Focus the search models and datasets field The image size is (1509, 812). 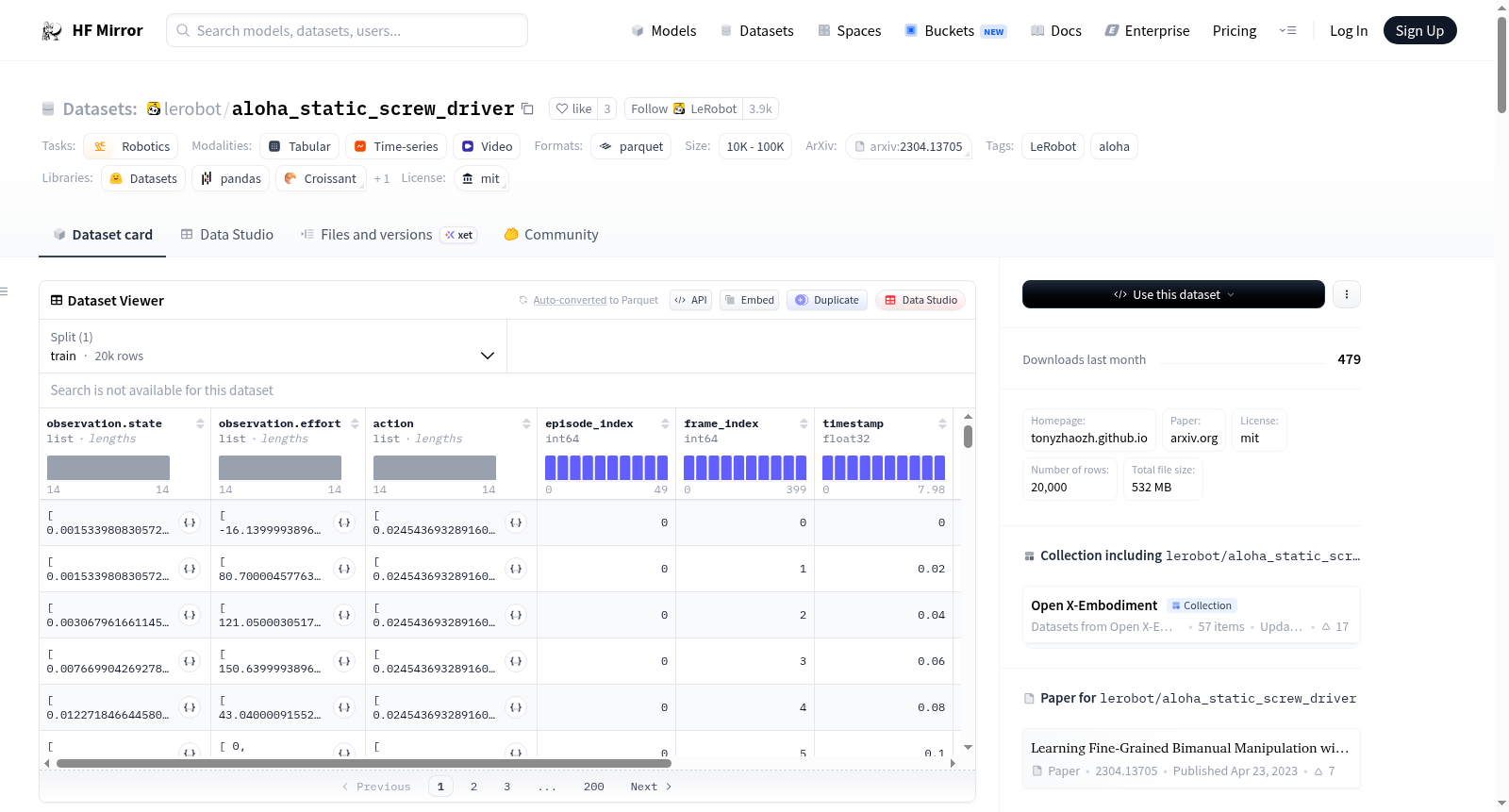(x=347, y=31)
